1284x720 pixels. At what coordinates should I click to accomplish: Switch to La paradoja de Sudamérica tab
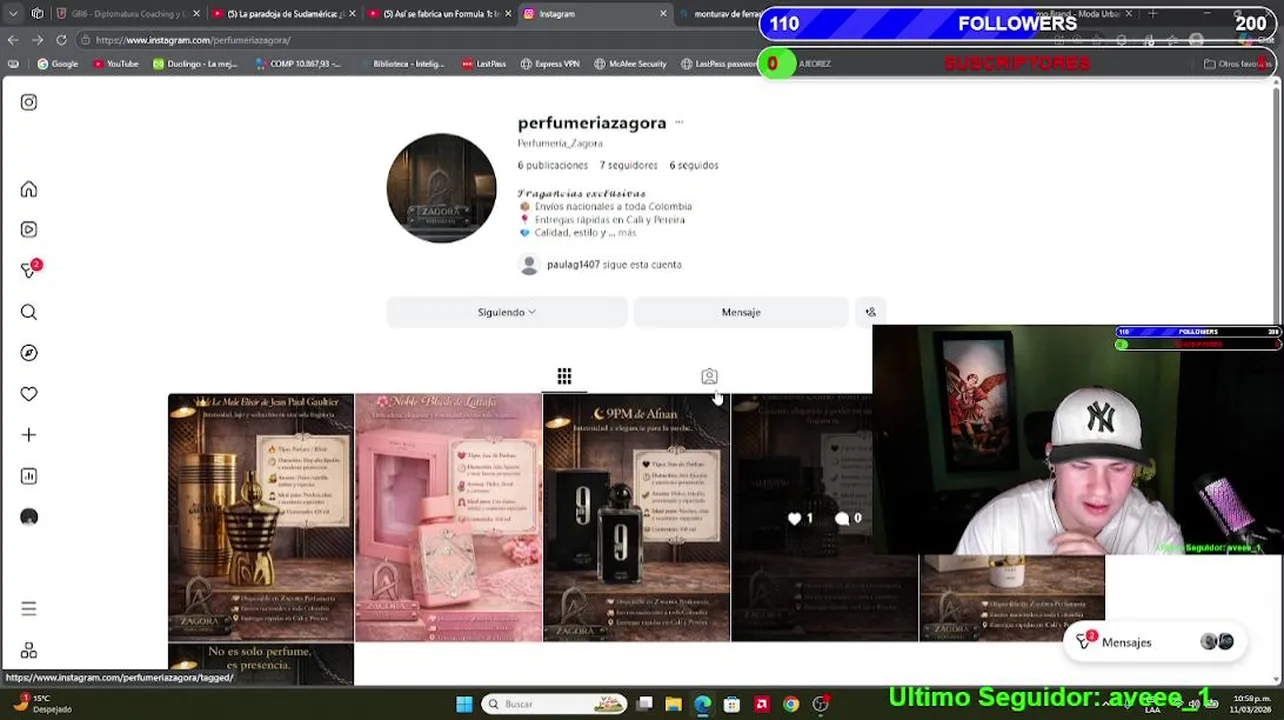pyautogui.click(x=285, y=14)
